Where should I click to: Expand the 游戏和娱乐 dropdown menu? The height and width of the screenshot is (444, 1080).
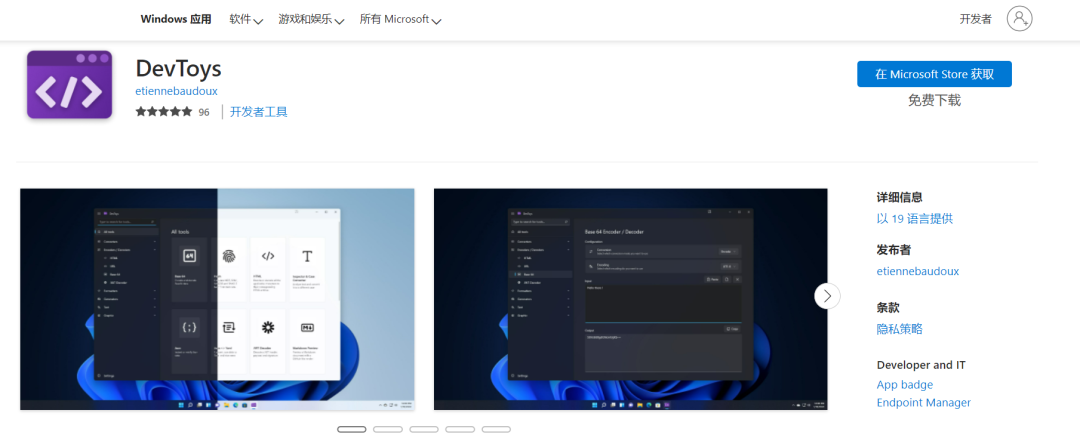[x=311, y=19]
